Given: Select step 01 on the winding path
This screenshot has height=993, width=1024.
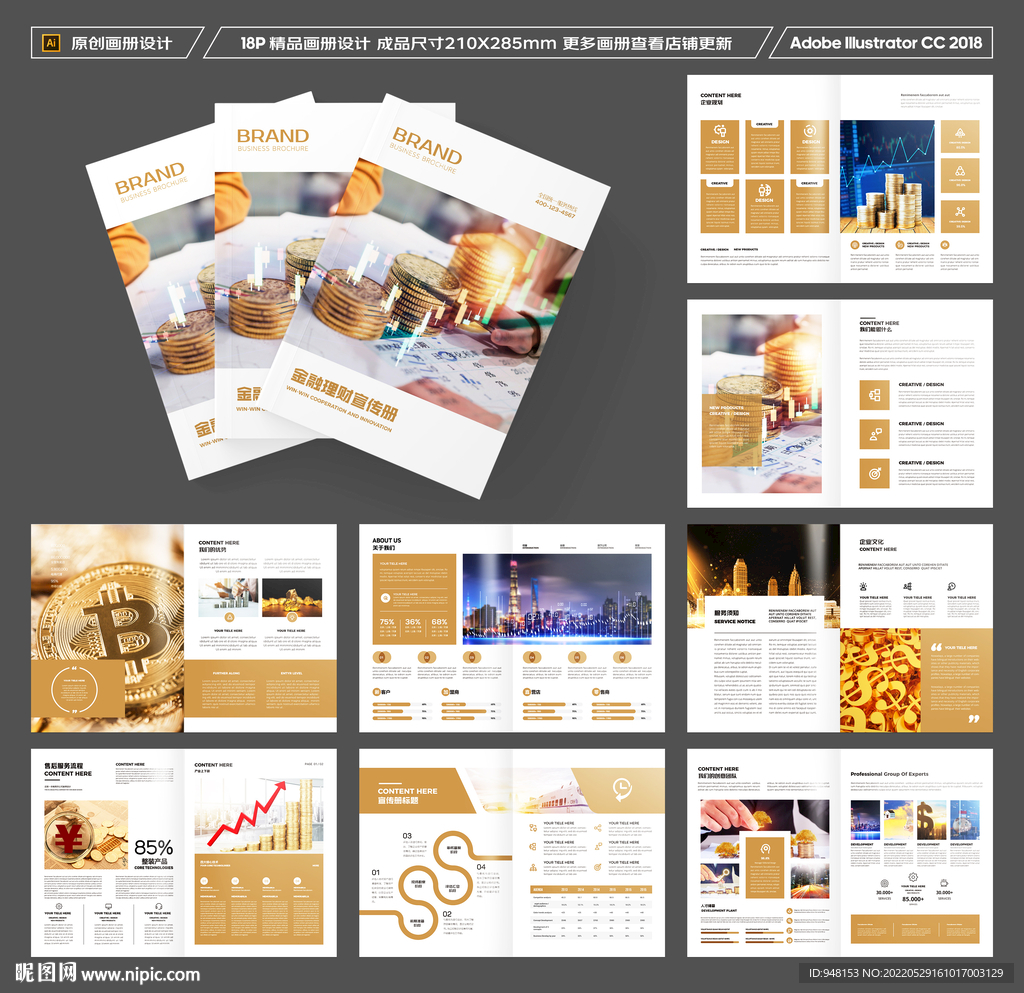Looking at the screenshot, I should 376,872.
